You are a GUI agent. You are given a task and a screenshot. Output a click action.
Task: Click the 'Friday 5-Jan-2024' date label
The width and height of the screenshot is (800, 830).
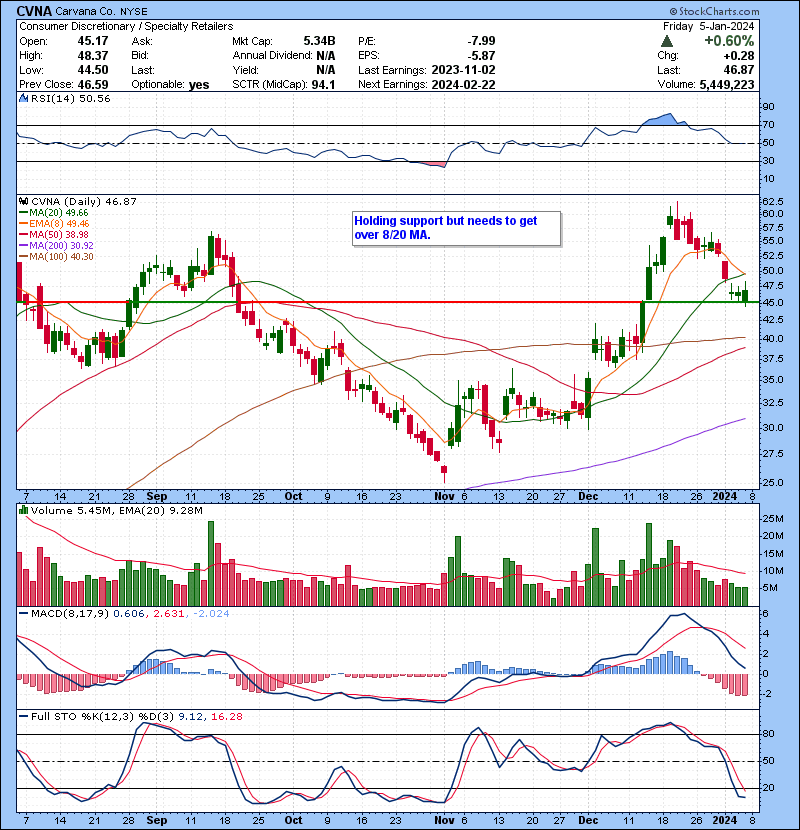tap(708, 26)
